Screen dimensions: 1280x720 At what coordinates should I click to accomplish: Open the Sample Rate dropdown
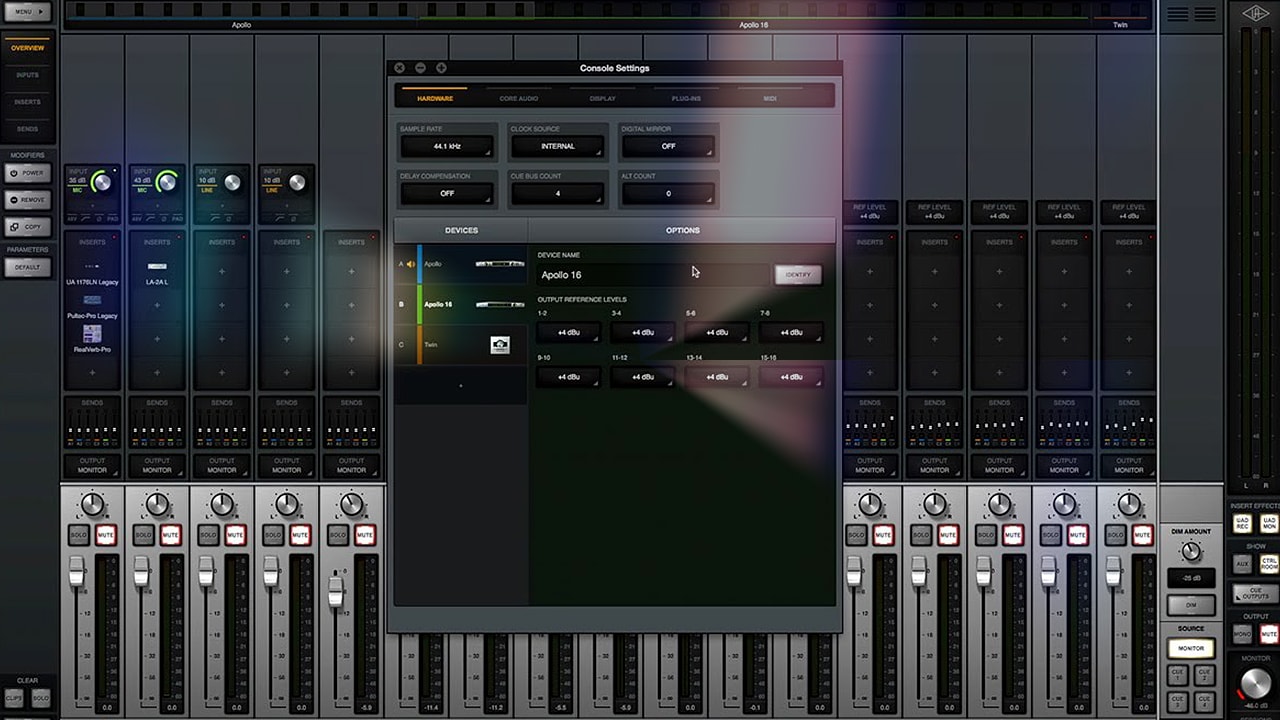tap(447, 147)
